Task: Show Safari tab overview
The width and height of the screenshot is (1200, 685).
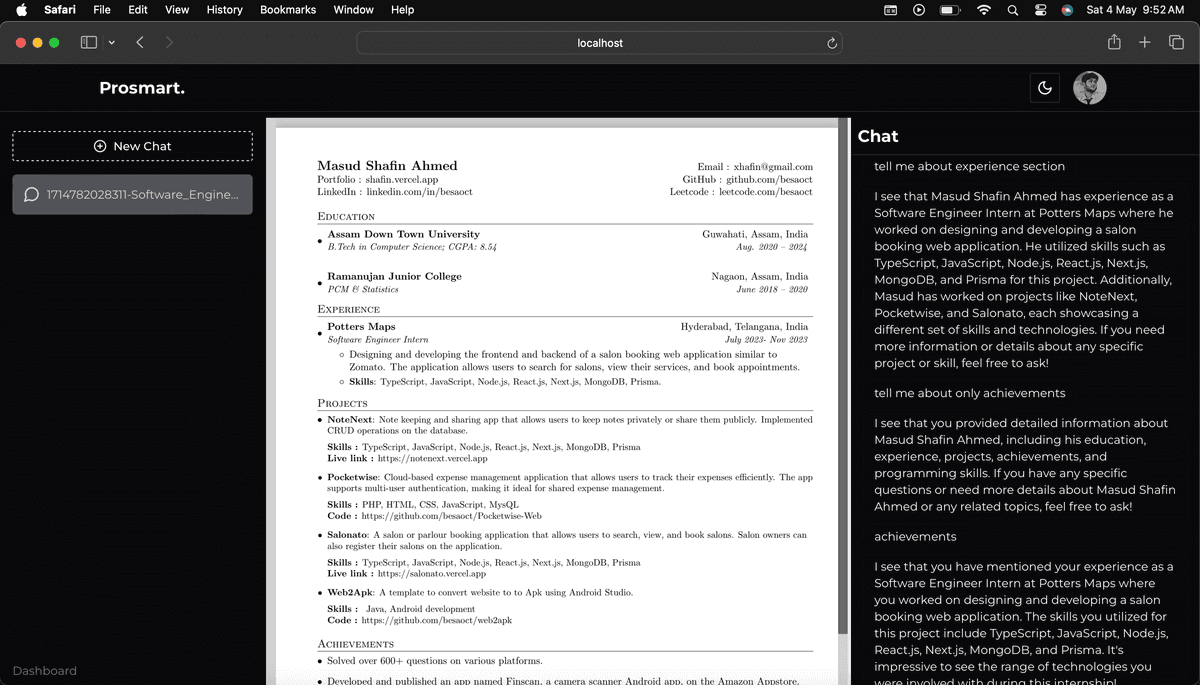Action: tap(1176, 42)
